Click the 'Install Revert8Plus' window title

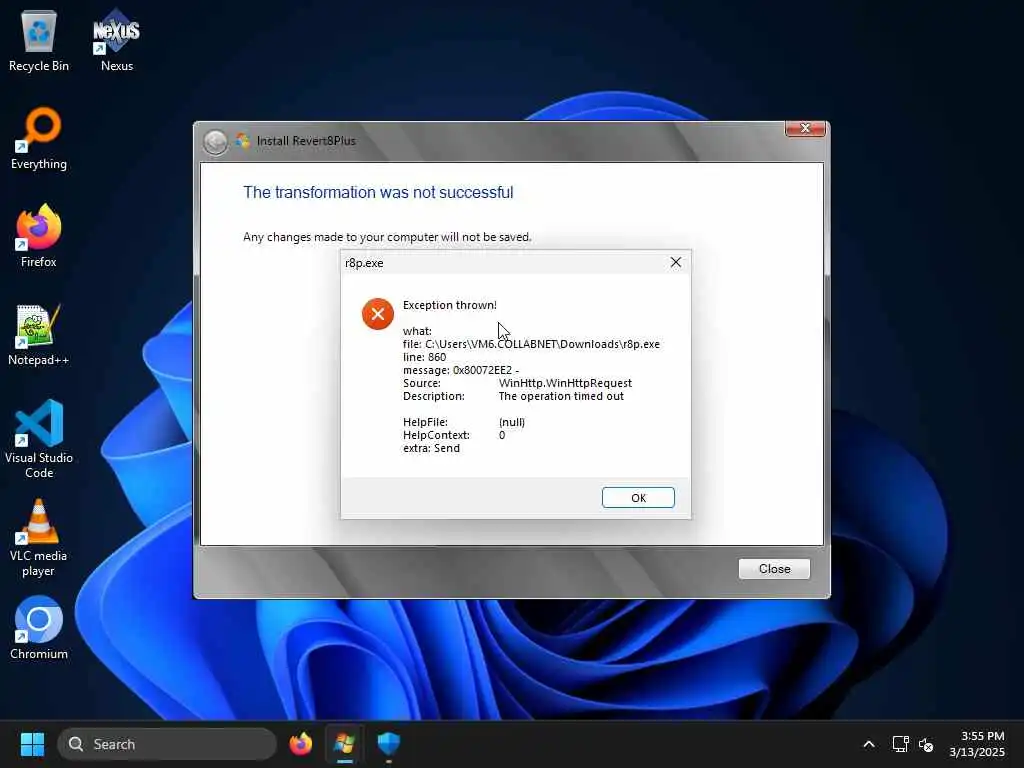(306, 140)
